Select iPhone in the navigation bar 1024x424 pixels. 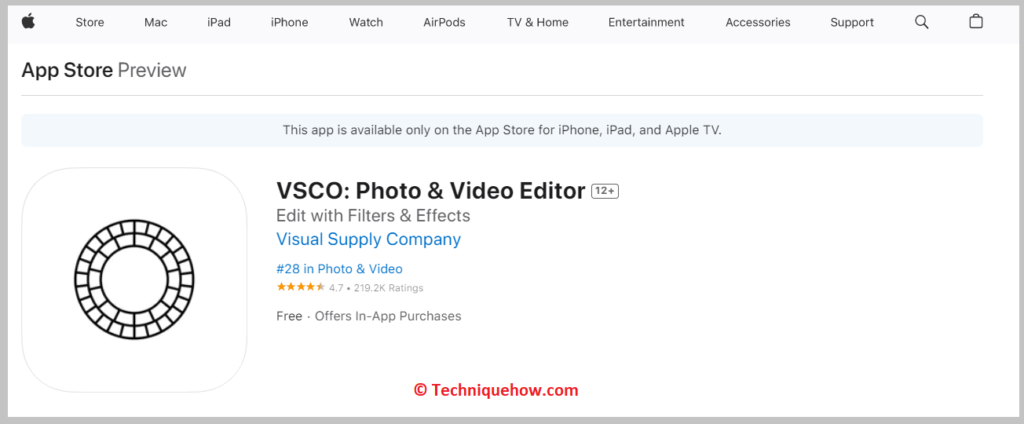pyautogui.click(x=289, y=22)
